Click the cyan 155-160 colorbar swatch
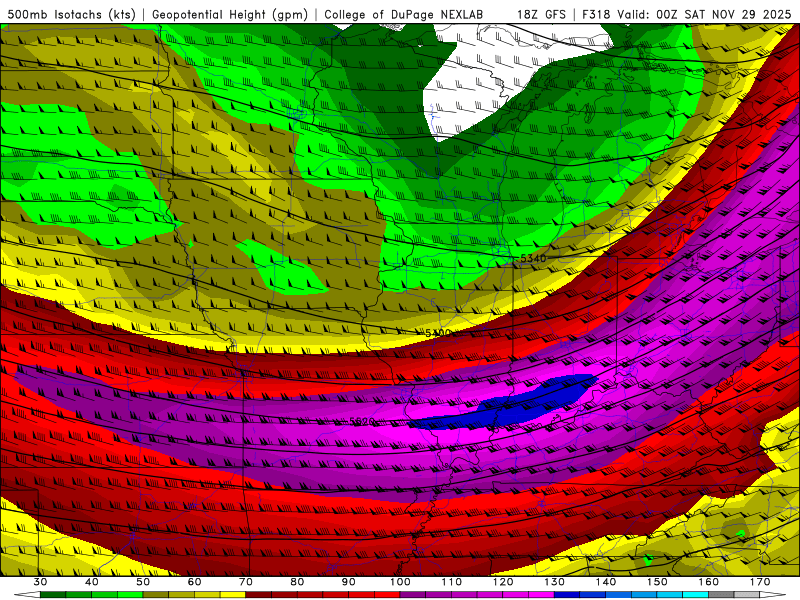Viewport: 800px width, 600px height. tap(696, 595)
